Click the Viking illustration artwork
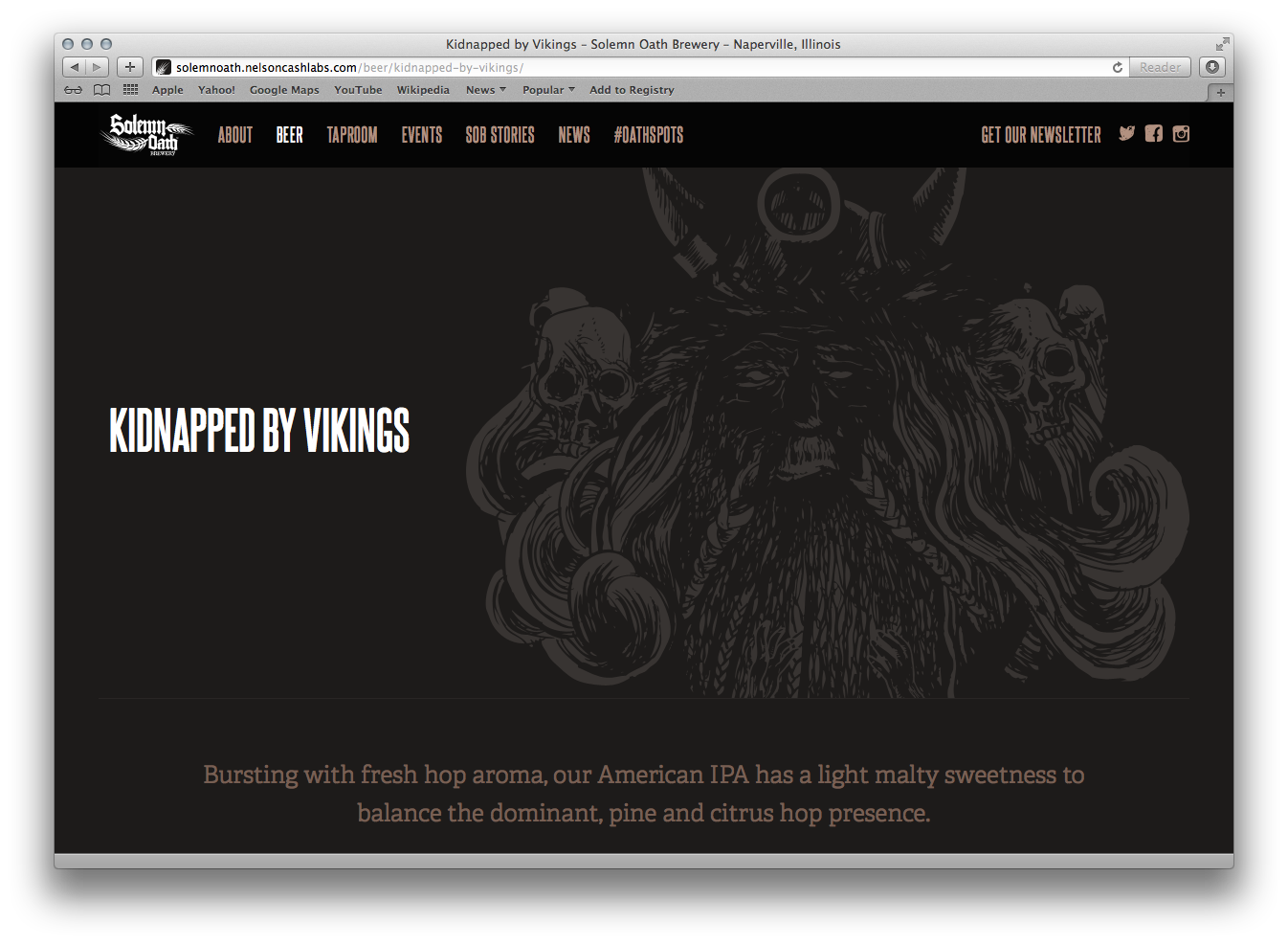The width and height of the screenshot is (1288, 944). click(828, 433)
